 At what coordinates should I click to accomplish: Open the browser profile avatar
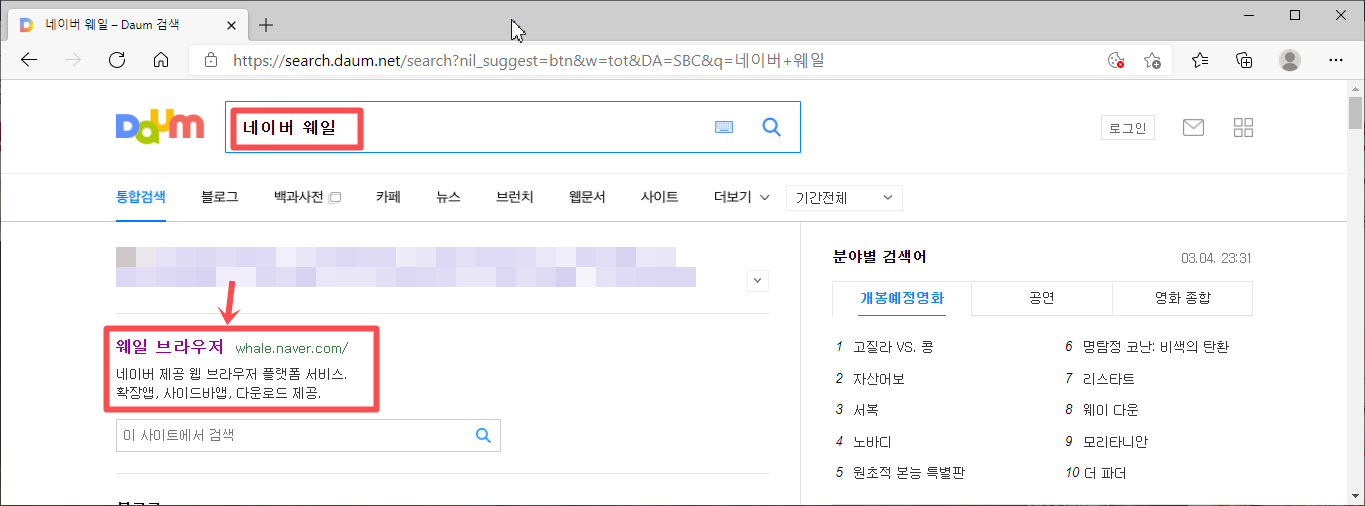tap(1290, 60)
